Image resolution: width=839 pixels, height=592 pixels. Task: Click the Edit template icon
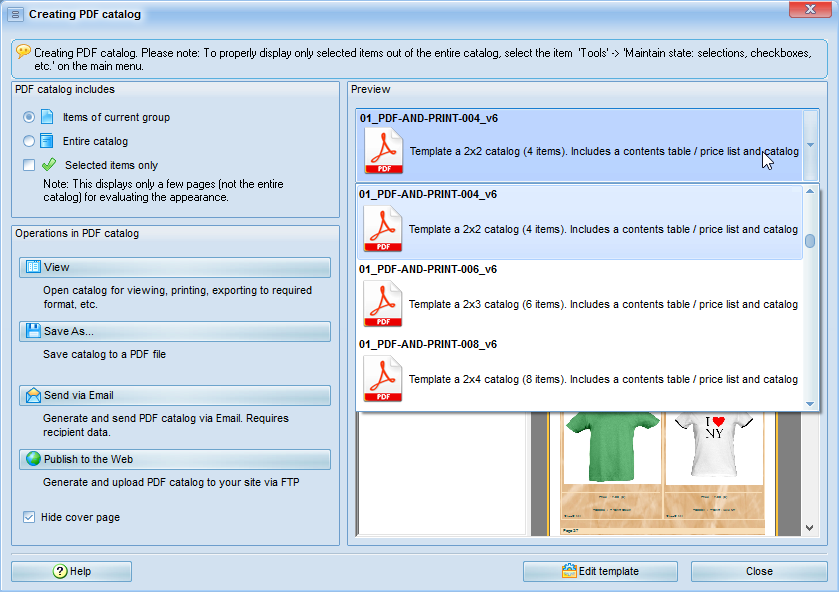click(569, 571)
